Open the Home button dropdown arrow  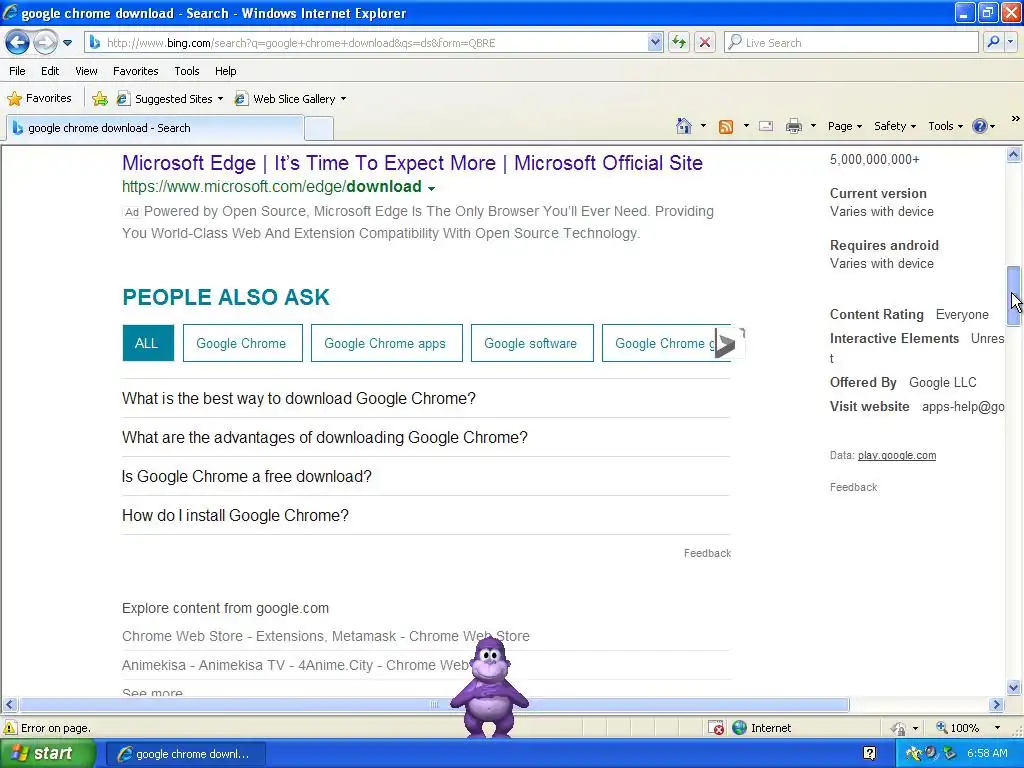pyautogui.click(x=703, y=126)
